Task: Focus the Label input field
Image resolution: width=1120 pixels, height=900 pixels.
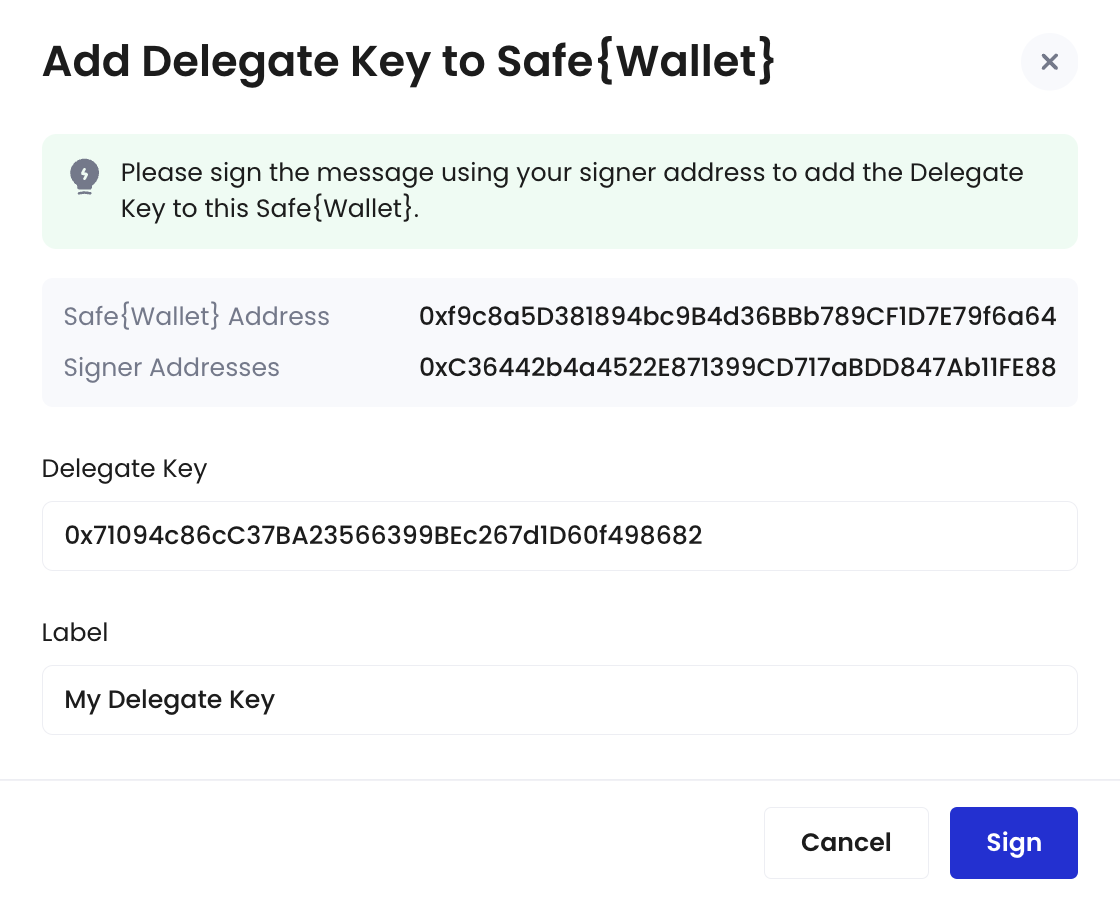Action: pyautogui.click(x=559, y=700)
